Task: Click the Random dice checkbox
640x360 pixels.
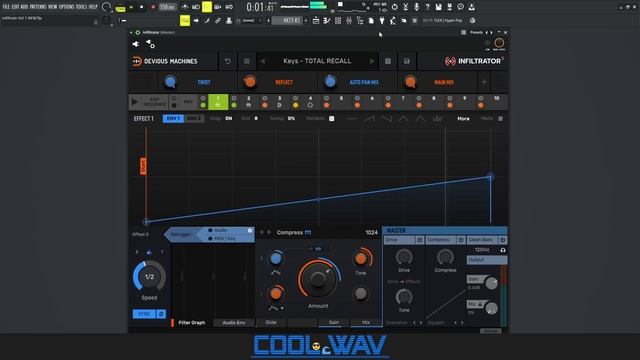Action: pyautogui.click(x=331, y=118)
